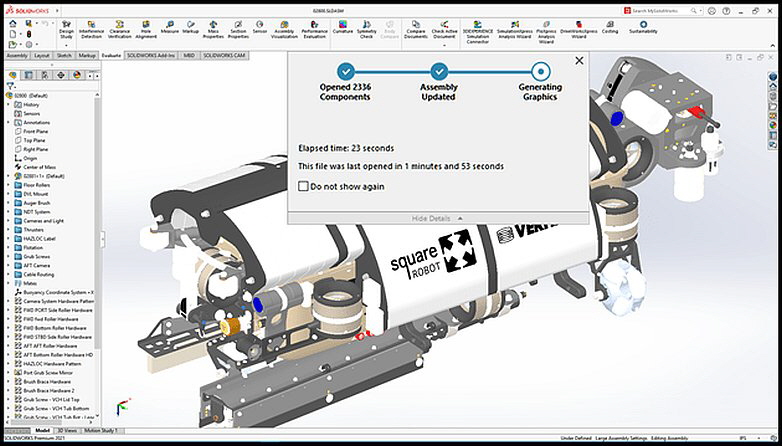Viewport: 782px width, 446px height.
Task: Switch to the MBD ribbon tab
Action: (189, 55)
